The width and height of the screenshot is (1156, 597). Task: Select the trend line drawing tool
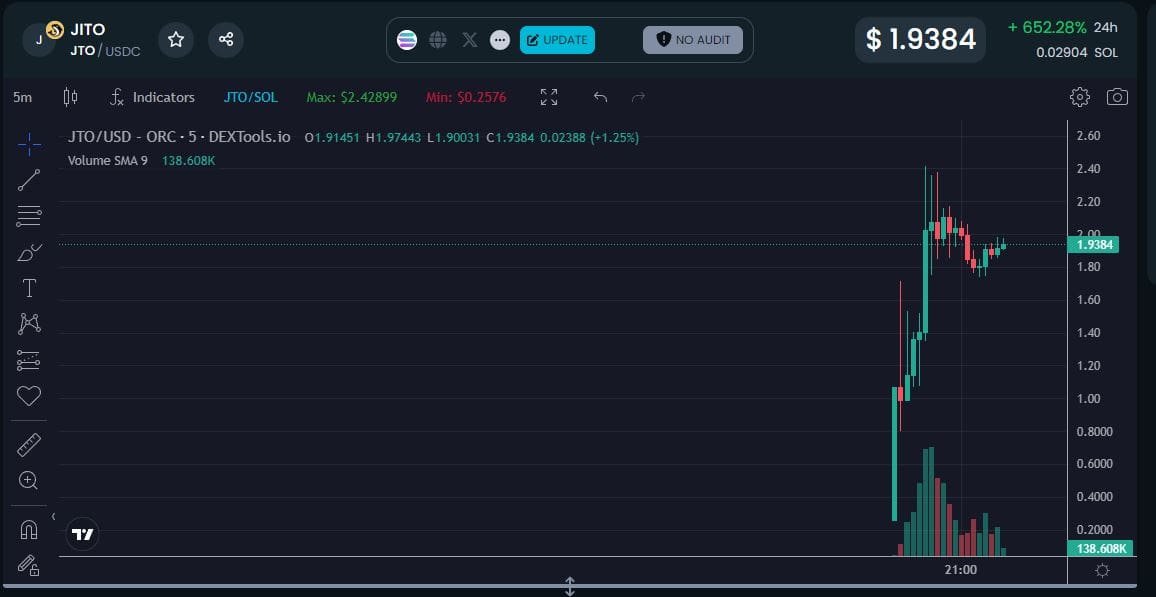(29, 179)
